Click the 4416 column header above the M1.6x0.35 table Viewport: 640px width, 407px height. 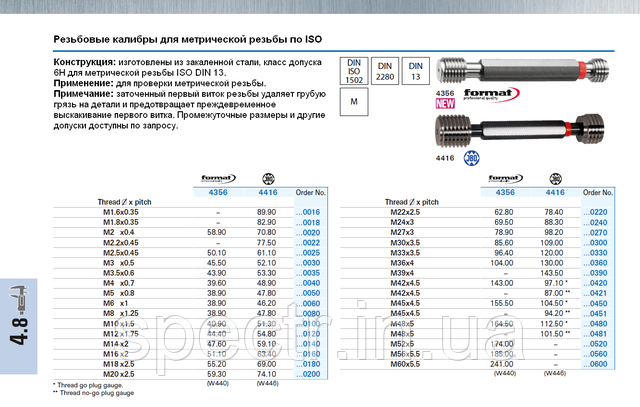click(x=268, y=192)
